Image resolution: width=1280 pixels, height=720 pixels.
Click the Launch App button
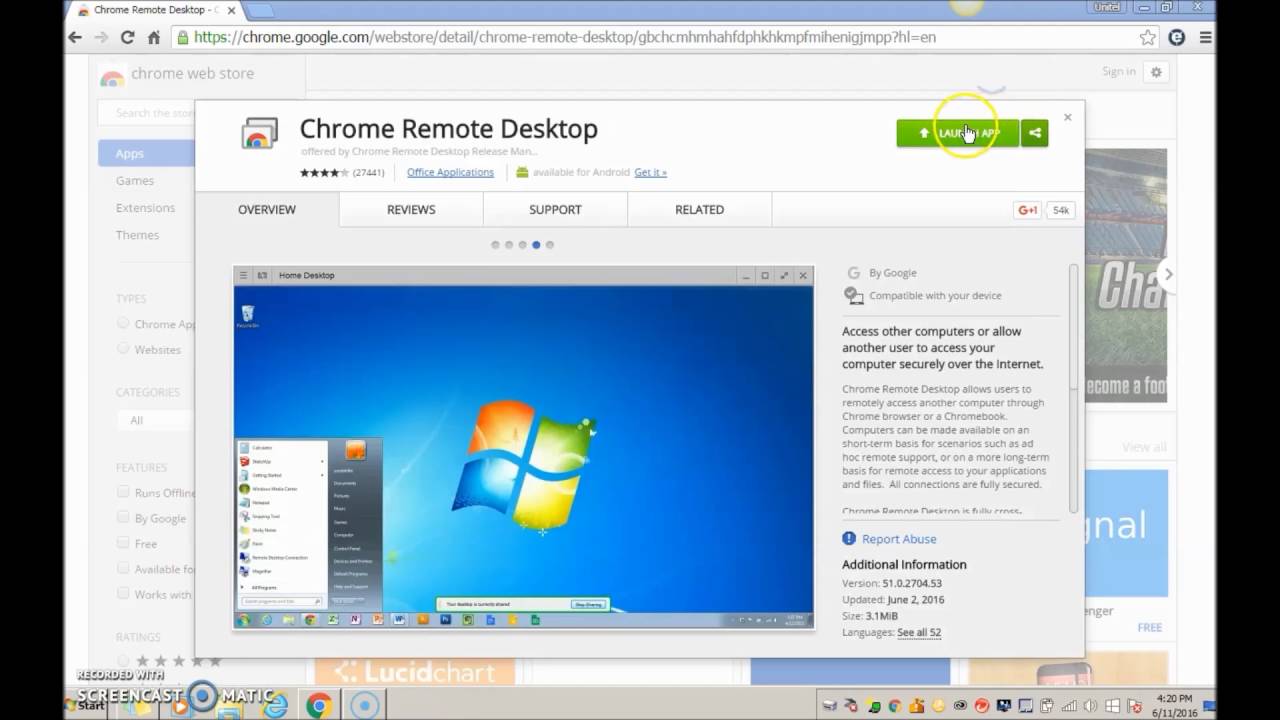pos(957,133)
